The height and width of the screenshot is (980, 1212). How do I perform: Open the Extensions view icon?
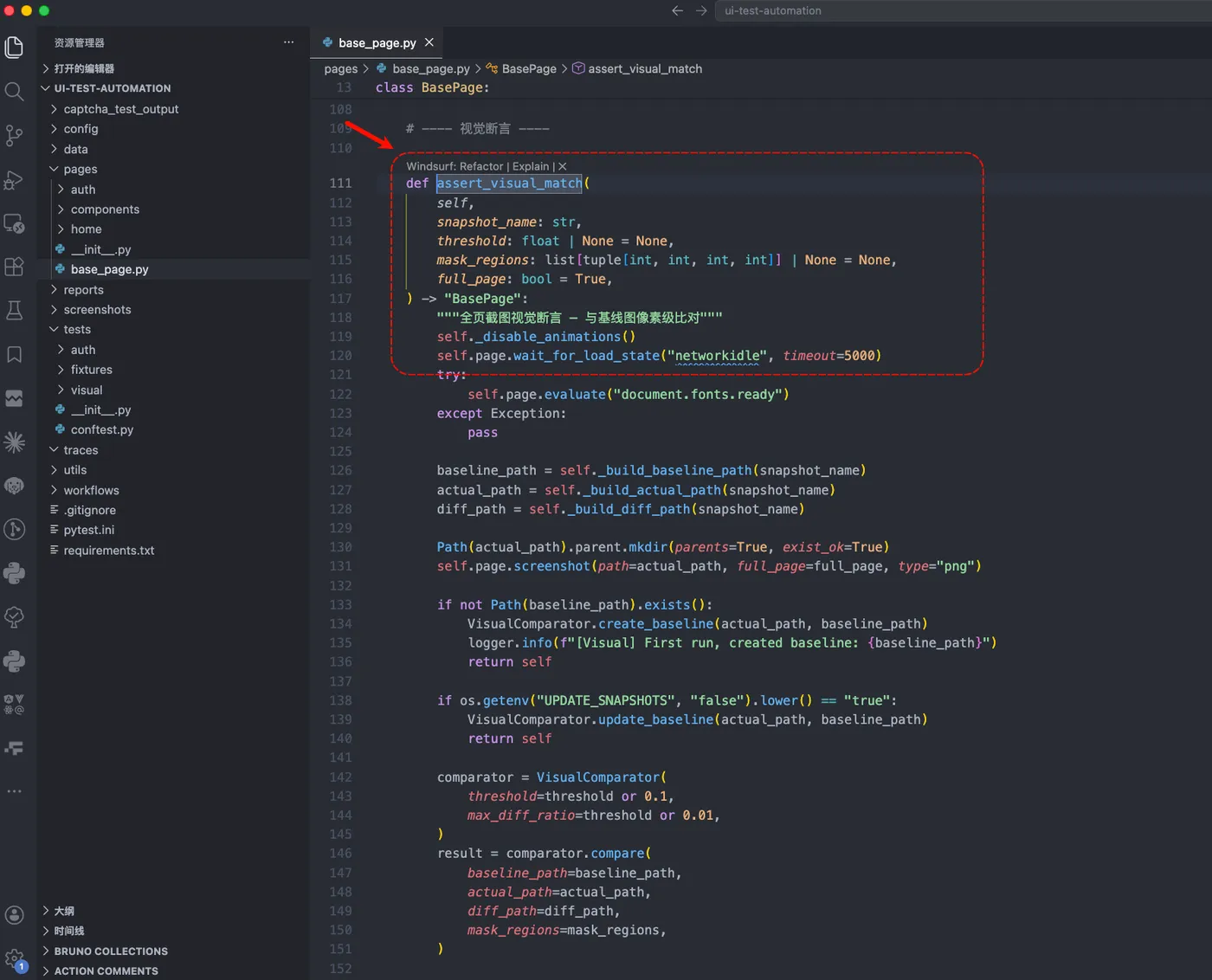(14, 267)
